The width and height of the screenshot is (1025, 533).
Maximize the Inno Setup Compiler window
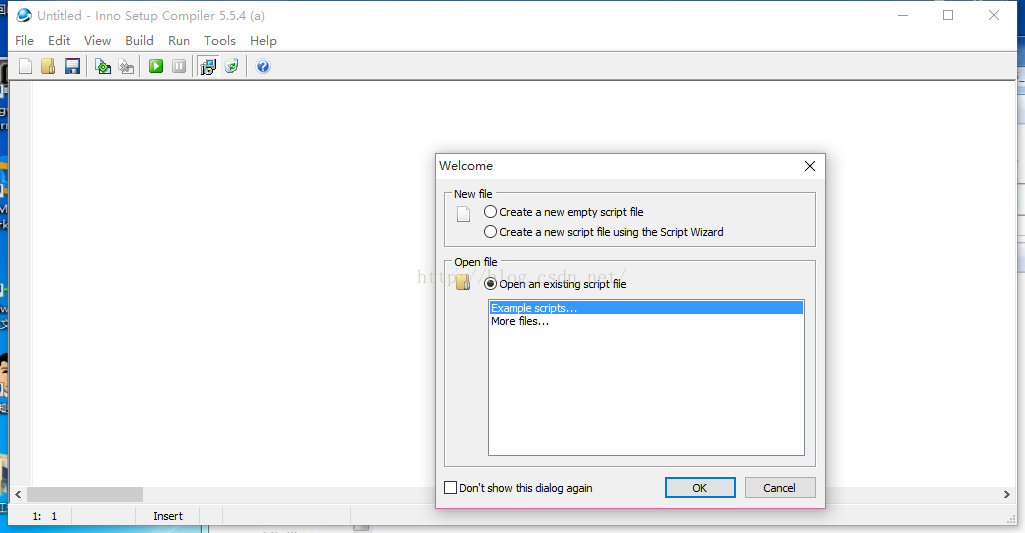(948, 15)
